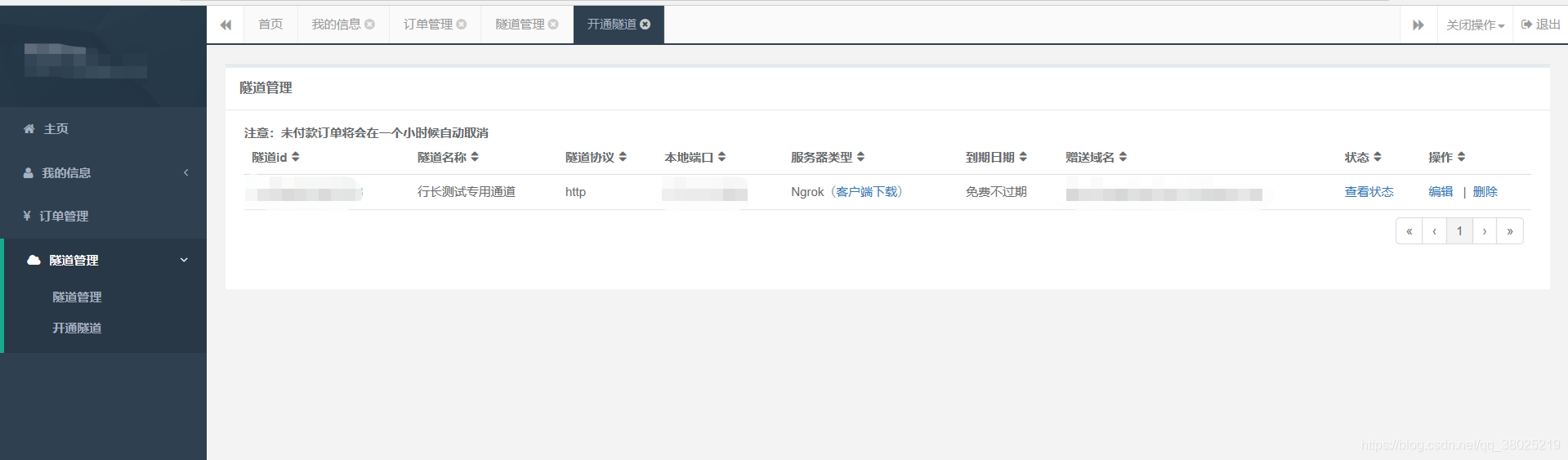Click the yen icon beside 订单管理 in sidebar
The height and width of the screenshot is (460, 1568).
27,217
